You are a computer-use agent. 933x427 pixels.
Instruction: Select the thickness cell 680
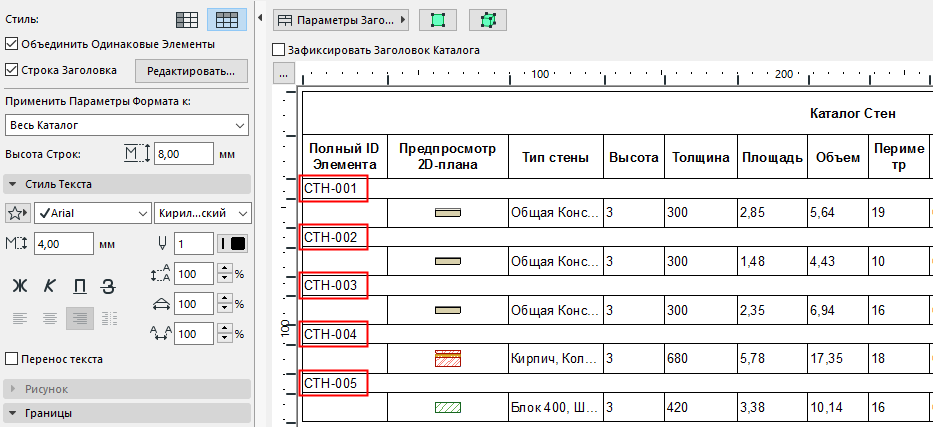click(701, 359)
